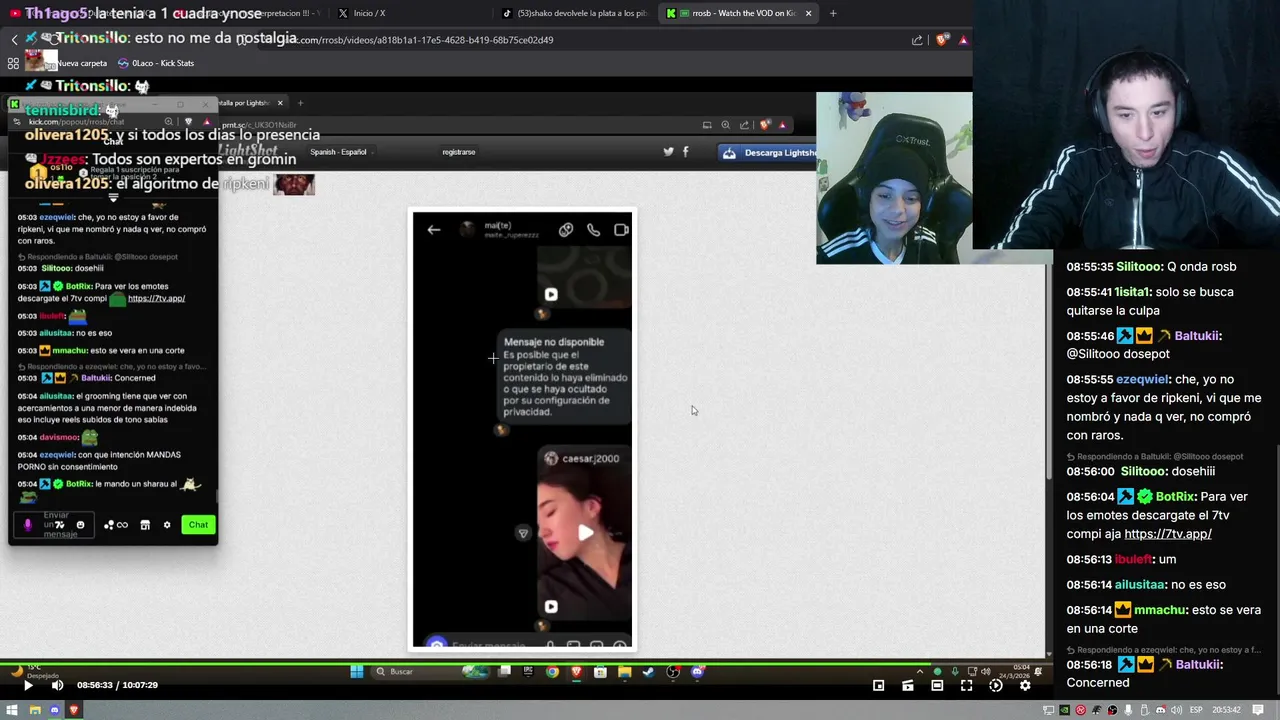Click Silitooo username at 08:55:35

[x=1139, y=267]
